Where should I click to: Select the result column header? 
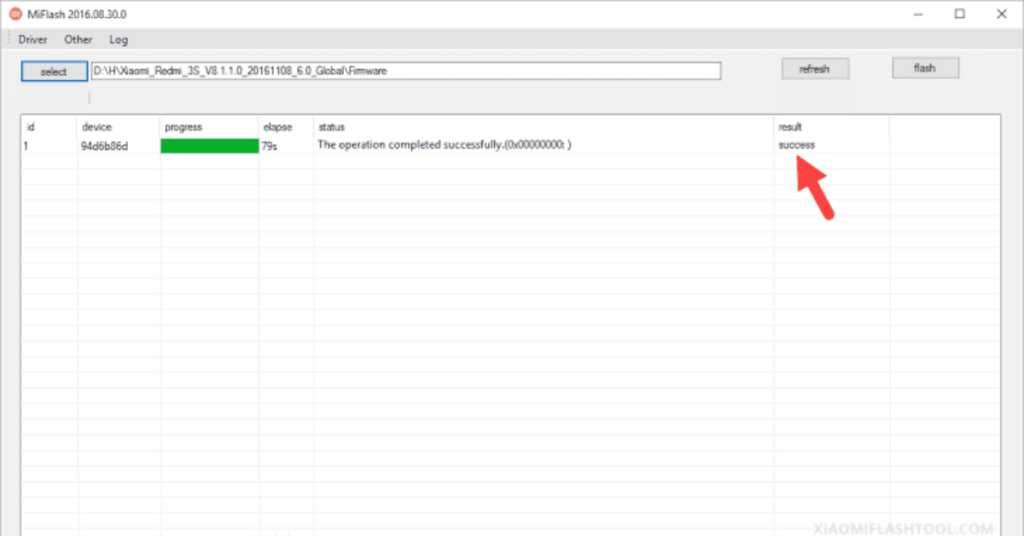click(x=790, y=127)
